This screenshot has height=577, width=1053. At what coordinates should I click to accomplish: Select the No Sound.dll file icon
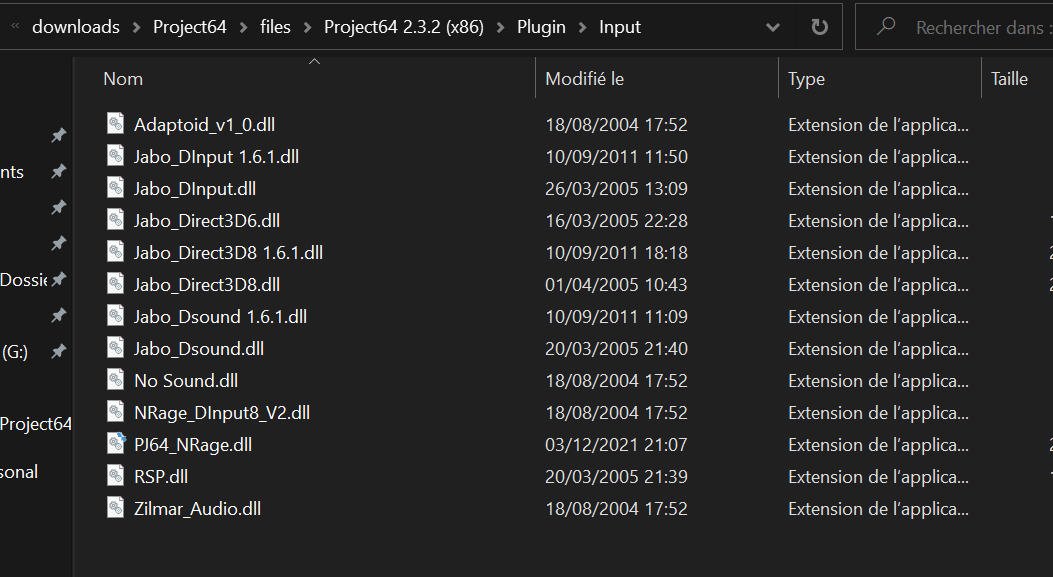click(x=116, y=380)
